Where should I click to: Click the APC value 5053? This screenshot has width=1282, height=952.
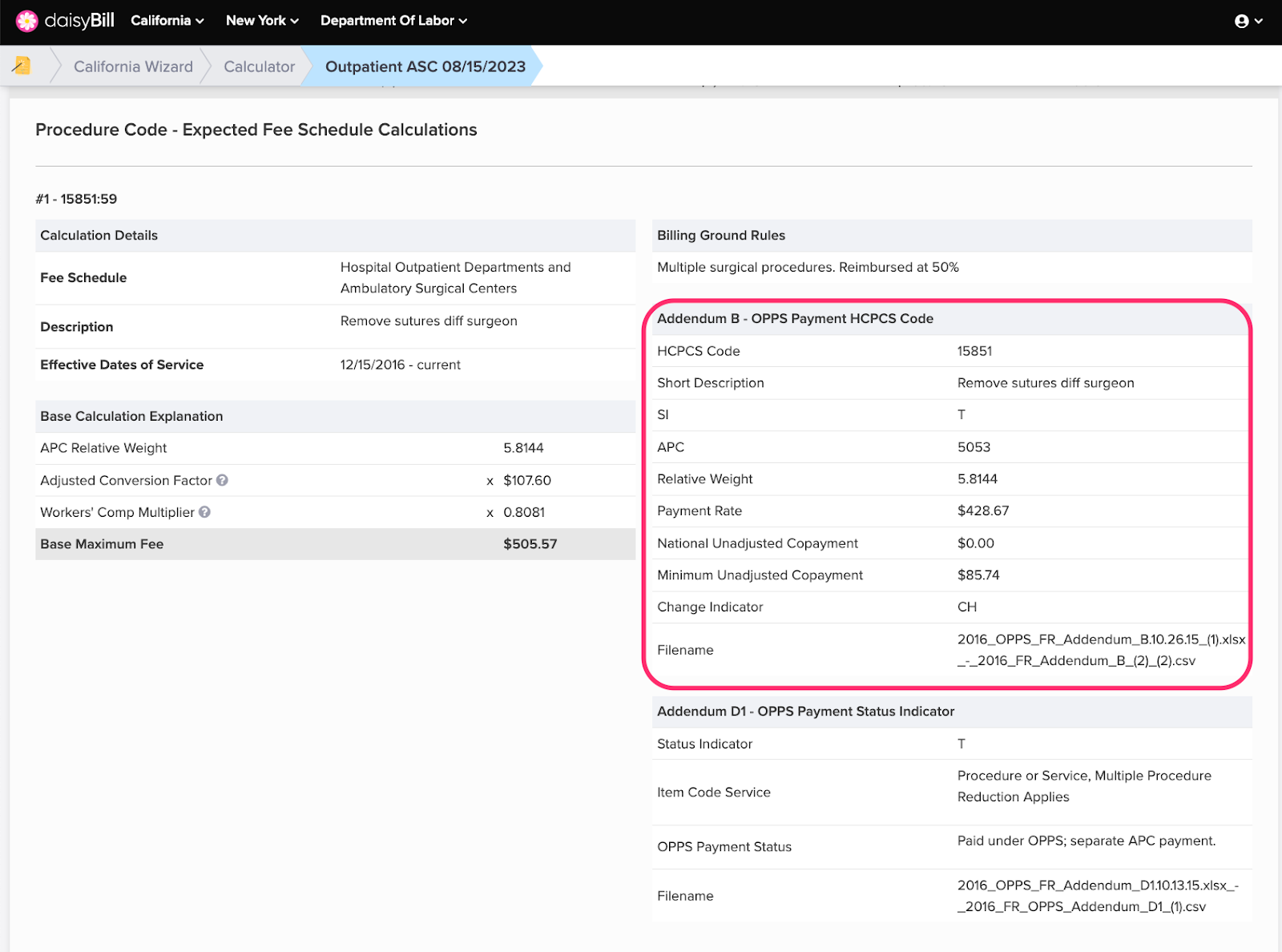[974, 447]
